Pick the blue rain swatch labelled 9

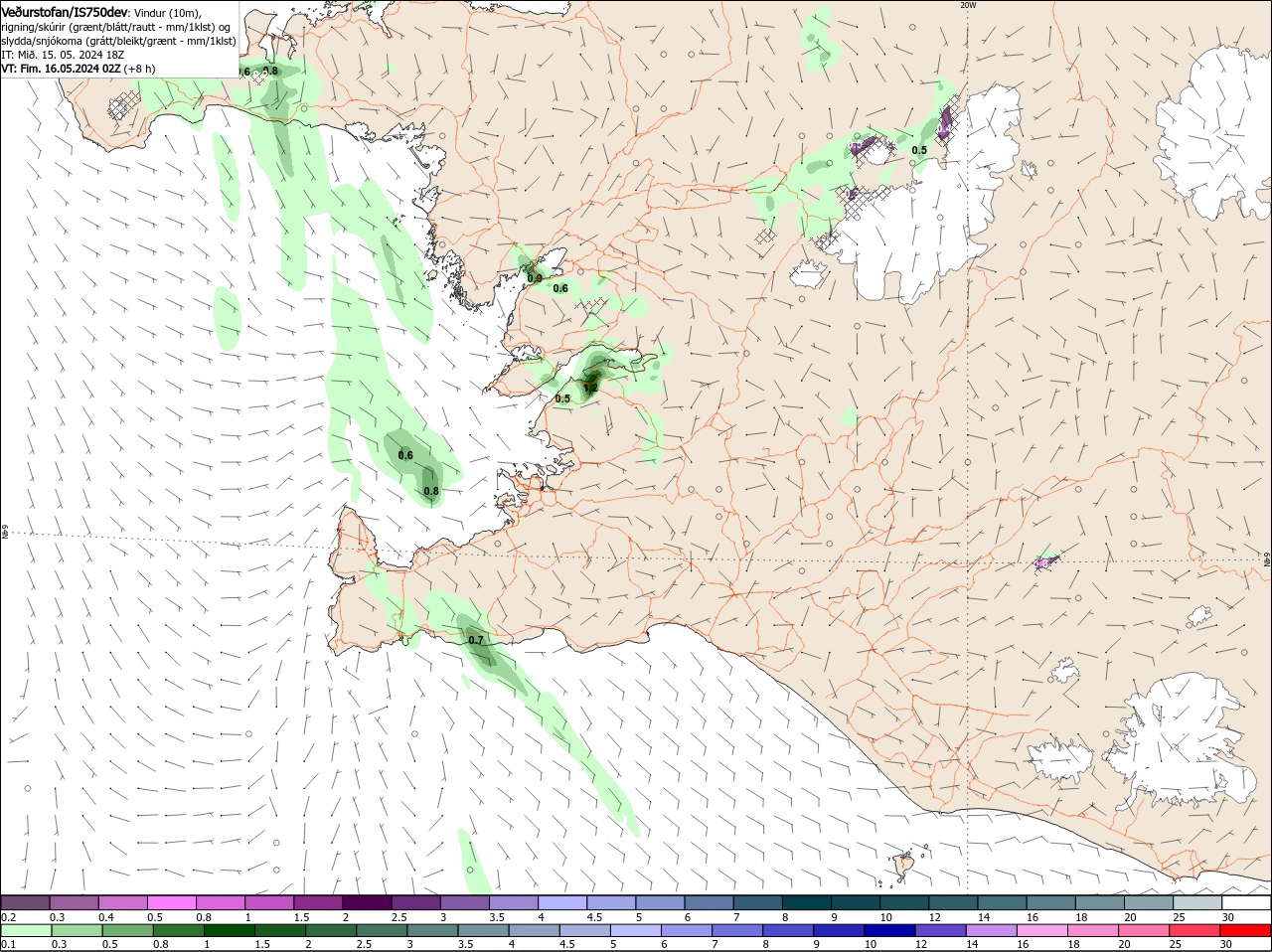point(838,930)
